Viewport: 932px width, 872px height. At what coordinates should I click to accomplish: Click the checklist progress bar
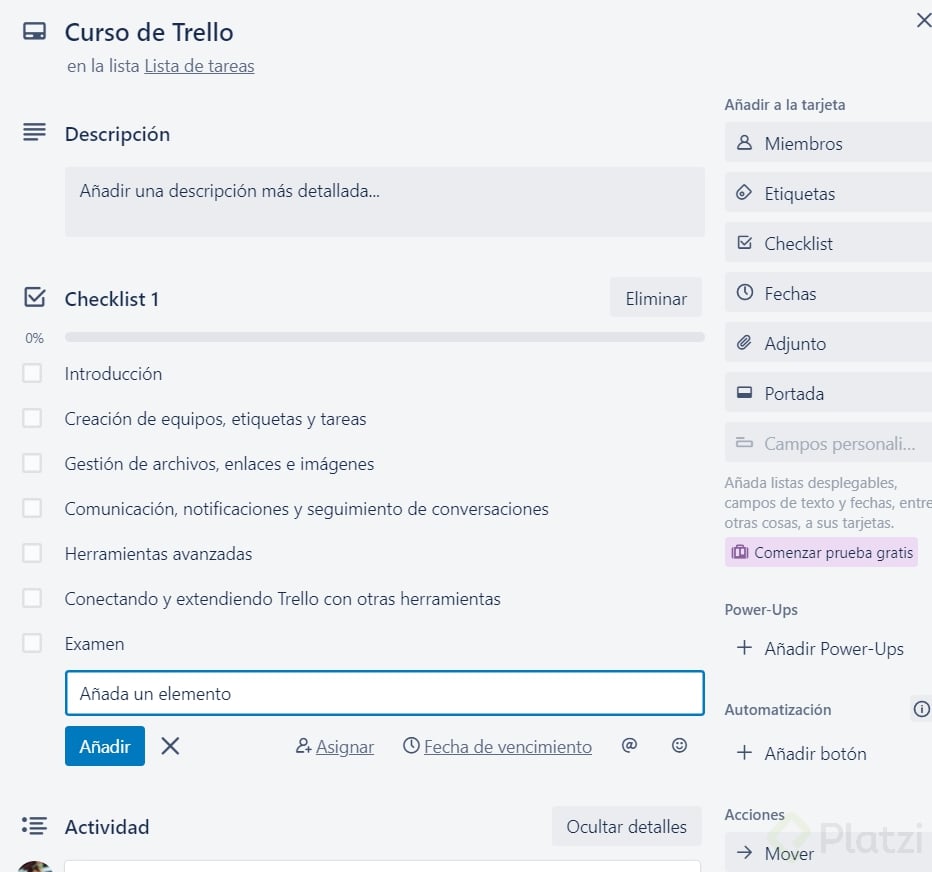click(x=384, y=338)
